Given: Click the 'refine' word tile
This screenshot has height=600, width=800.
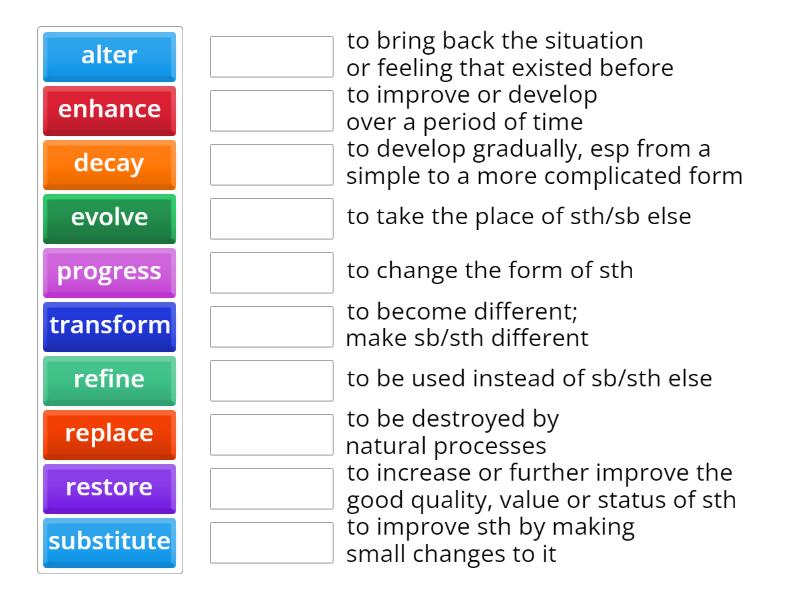Looking at the screenshot, I should coord(110,380).
